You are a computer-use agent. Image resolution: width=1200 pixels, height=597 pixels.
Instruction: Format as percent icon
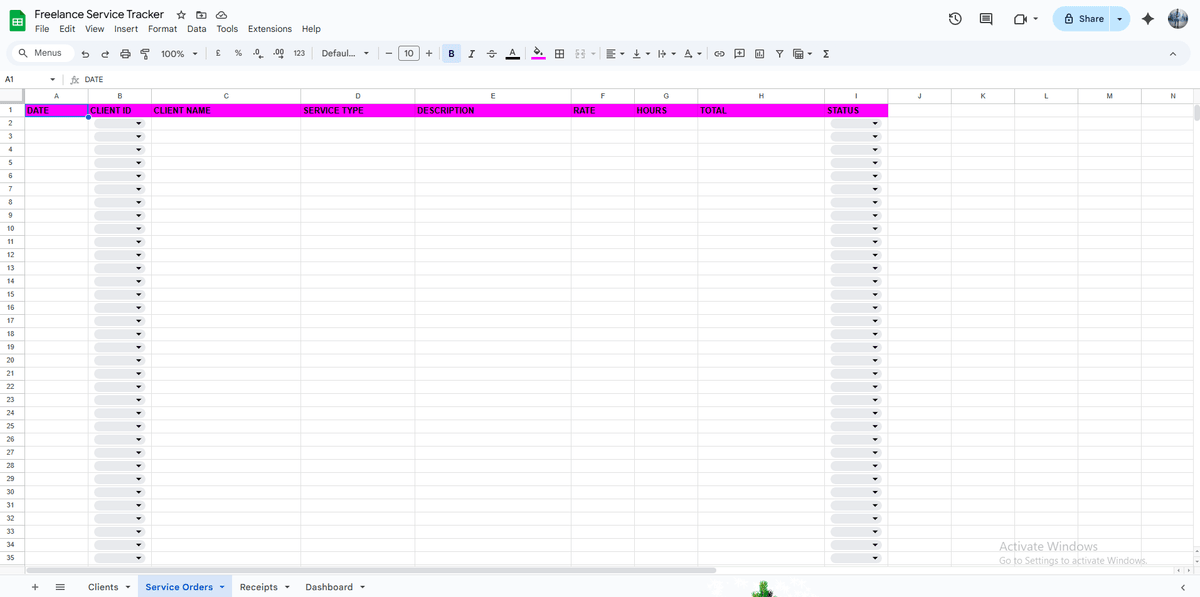238,54
